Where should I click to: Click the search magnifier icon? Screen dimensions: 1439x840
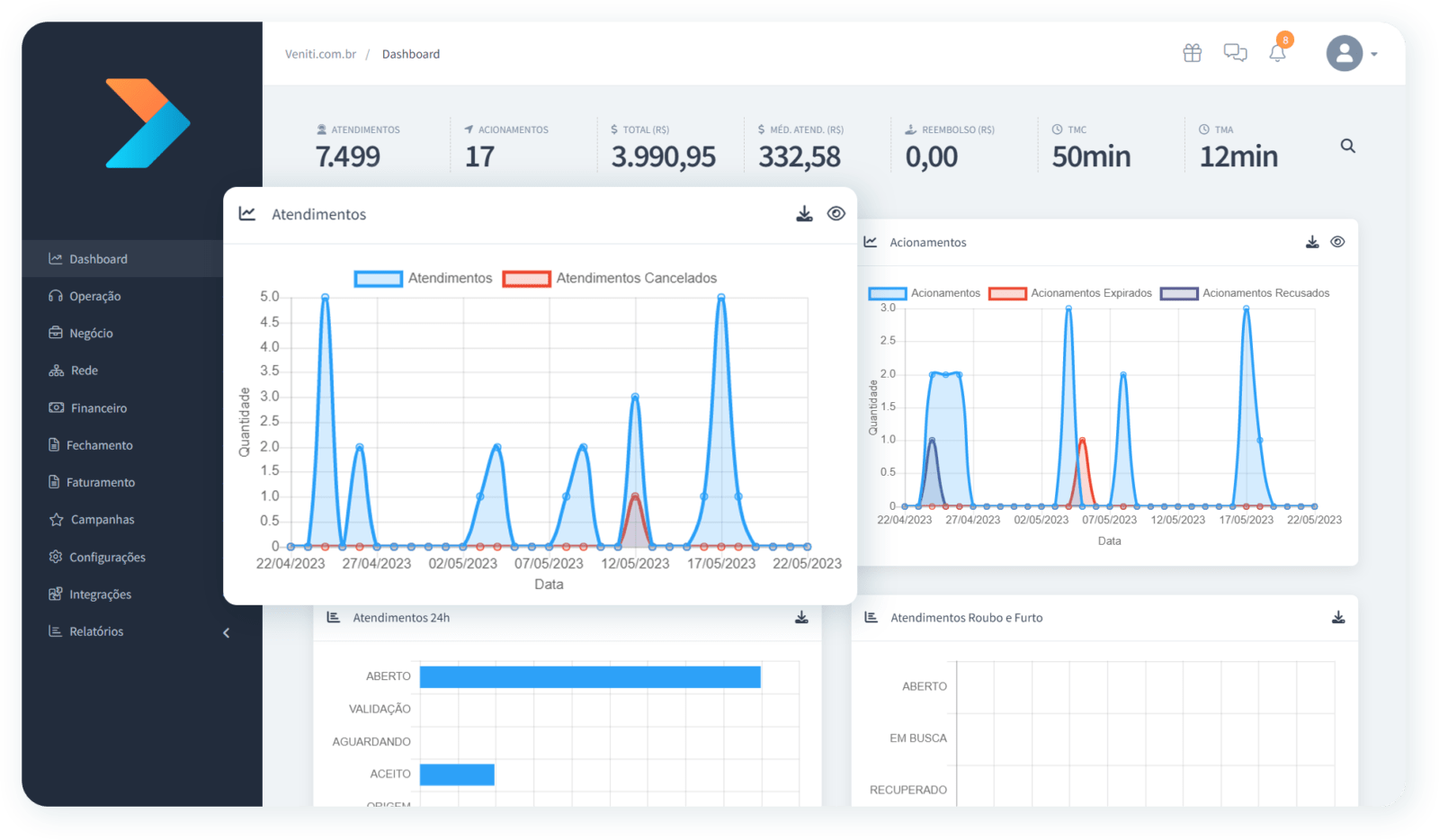click(1347, 146)
